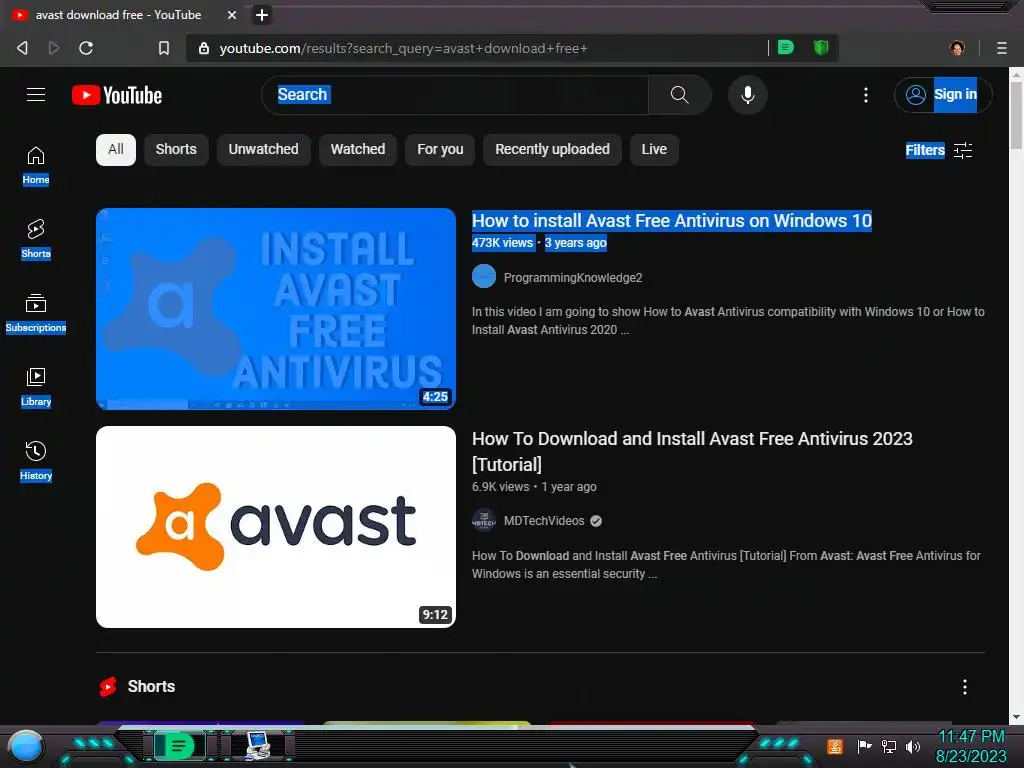Click the network tray icon

click(x=889, y=746)
